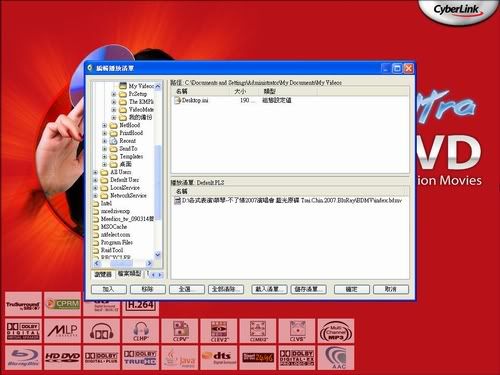This screenshot has width=500, height=375.
Task: Click the HD DVD logo tile
Action: coord(62,358)
